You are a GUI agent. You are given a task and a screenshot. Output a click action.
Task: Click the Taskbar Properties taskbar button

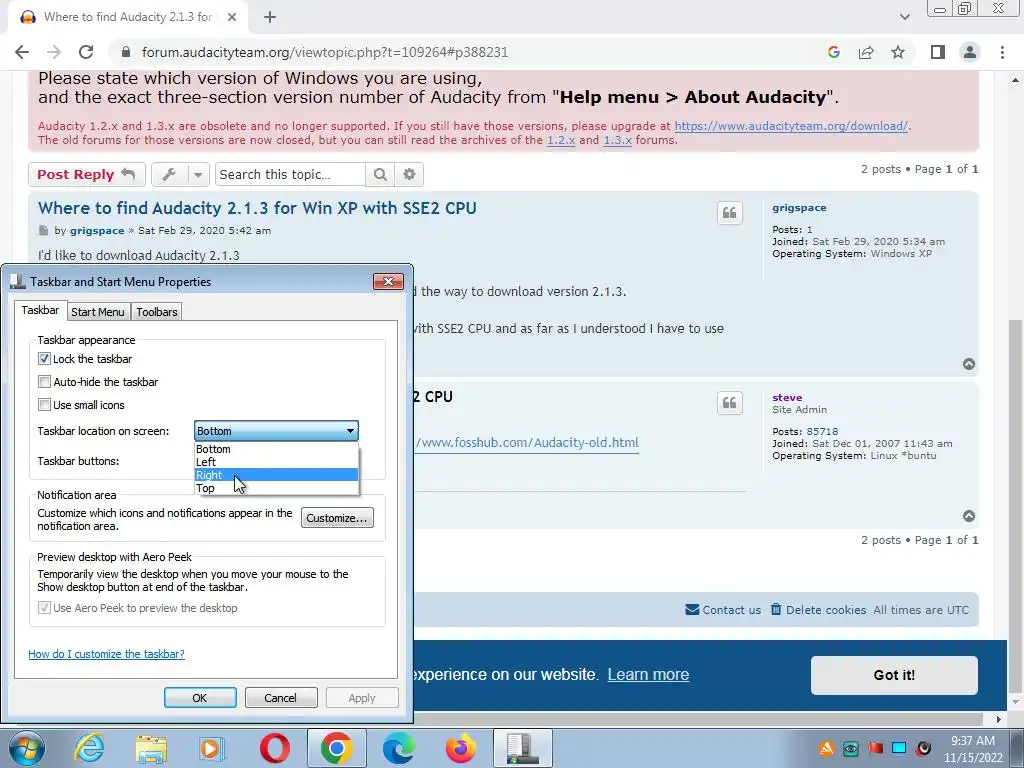tap(522, 748)
